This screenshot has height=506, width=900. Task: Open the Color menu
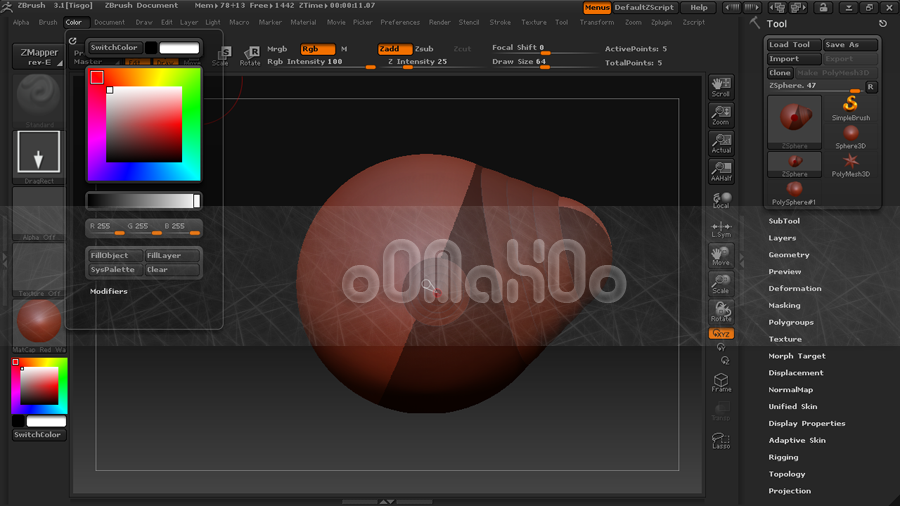[73, 22]
